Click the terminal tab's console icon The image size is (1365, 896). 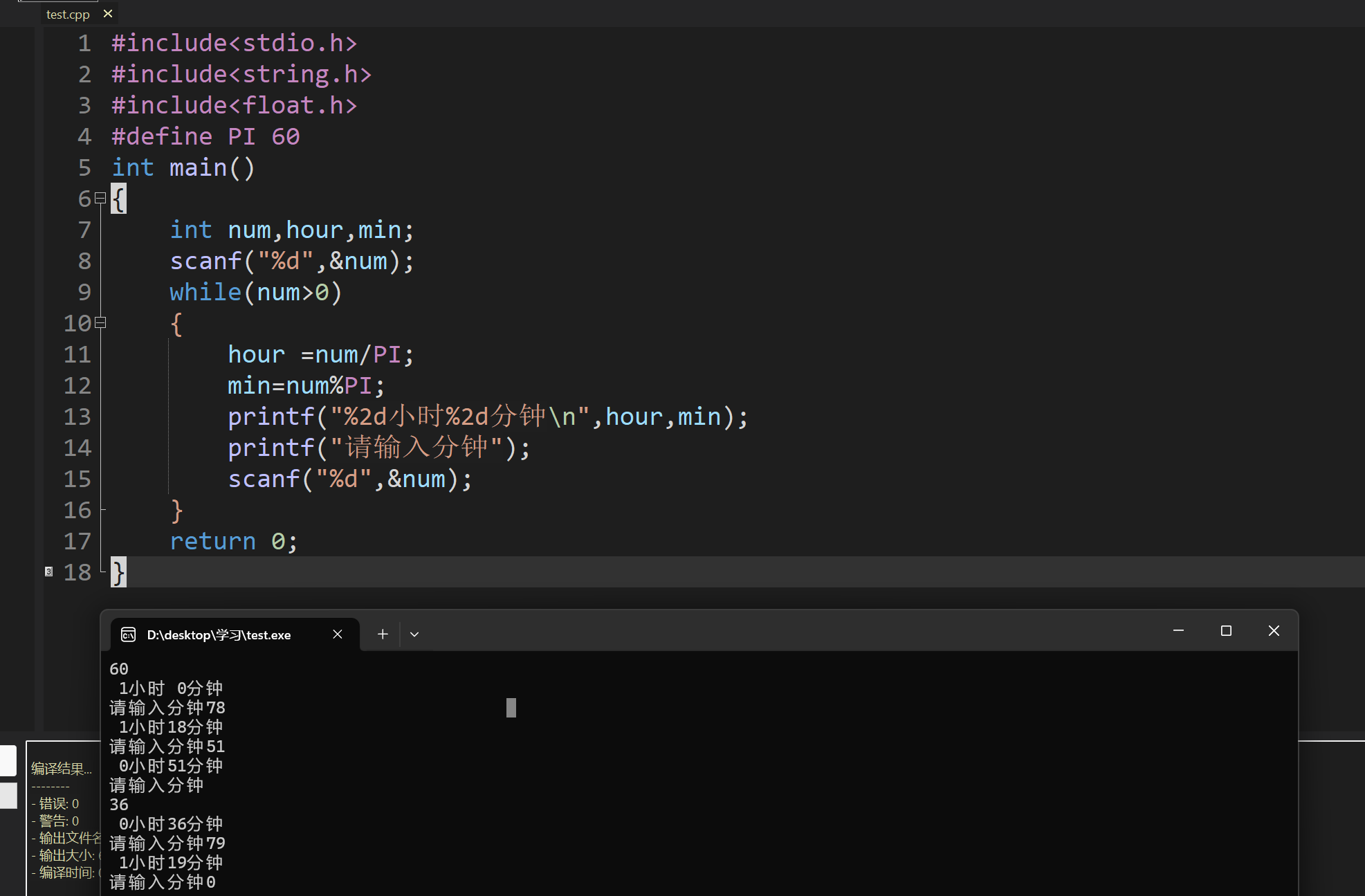coord(128,634)
